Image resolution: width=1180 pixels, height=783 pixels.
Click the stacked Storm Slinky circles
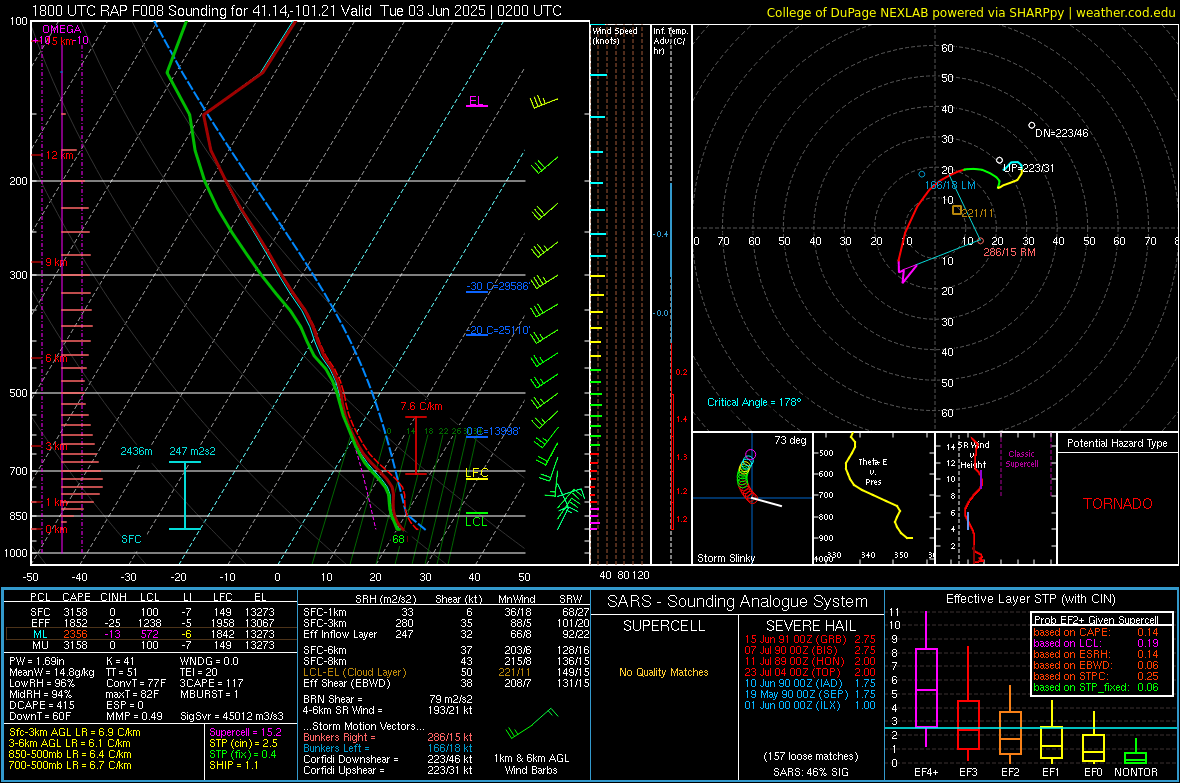pos(746,476)
